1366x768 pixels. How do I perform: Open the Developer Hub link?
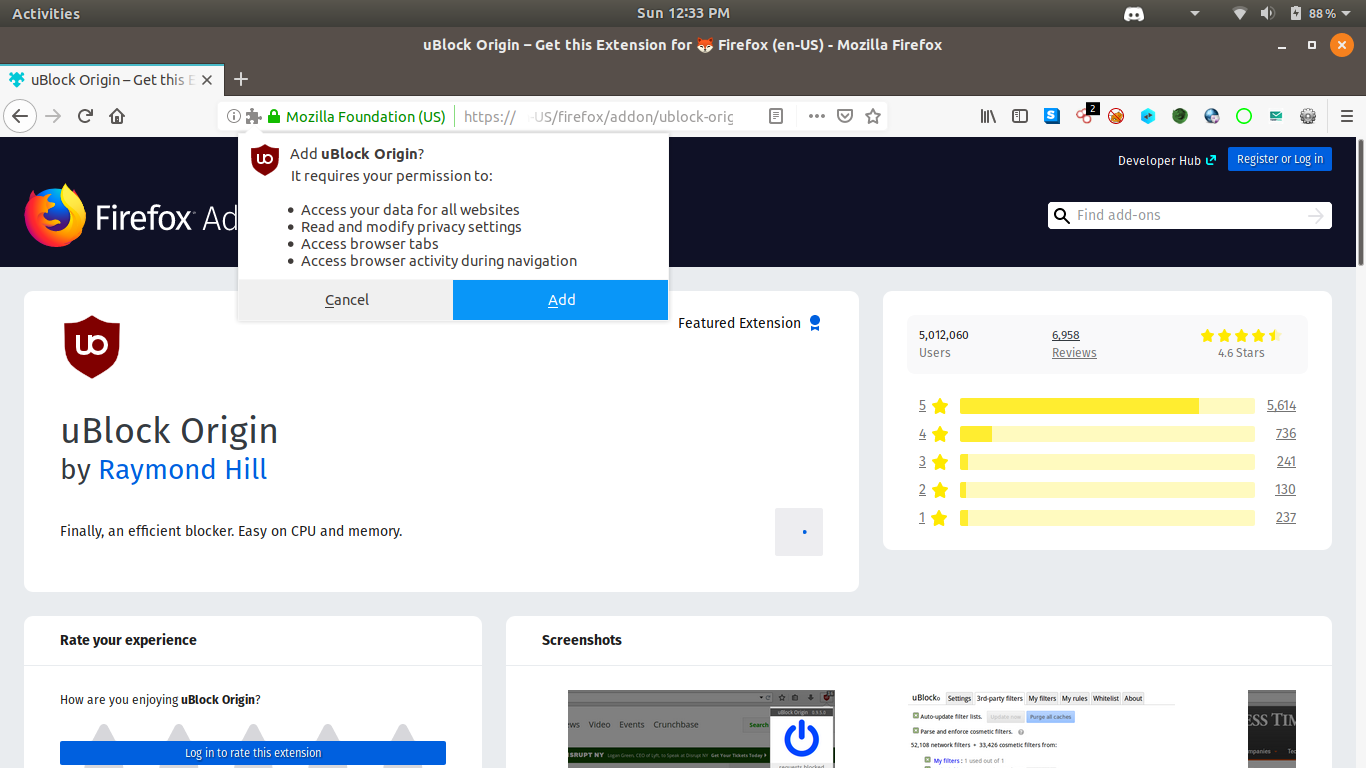pos(1167,160)
